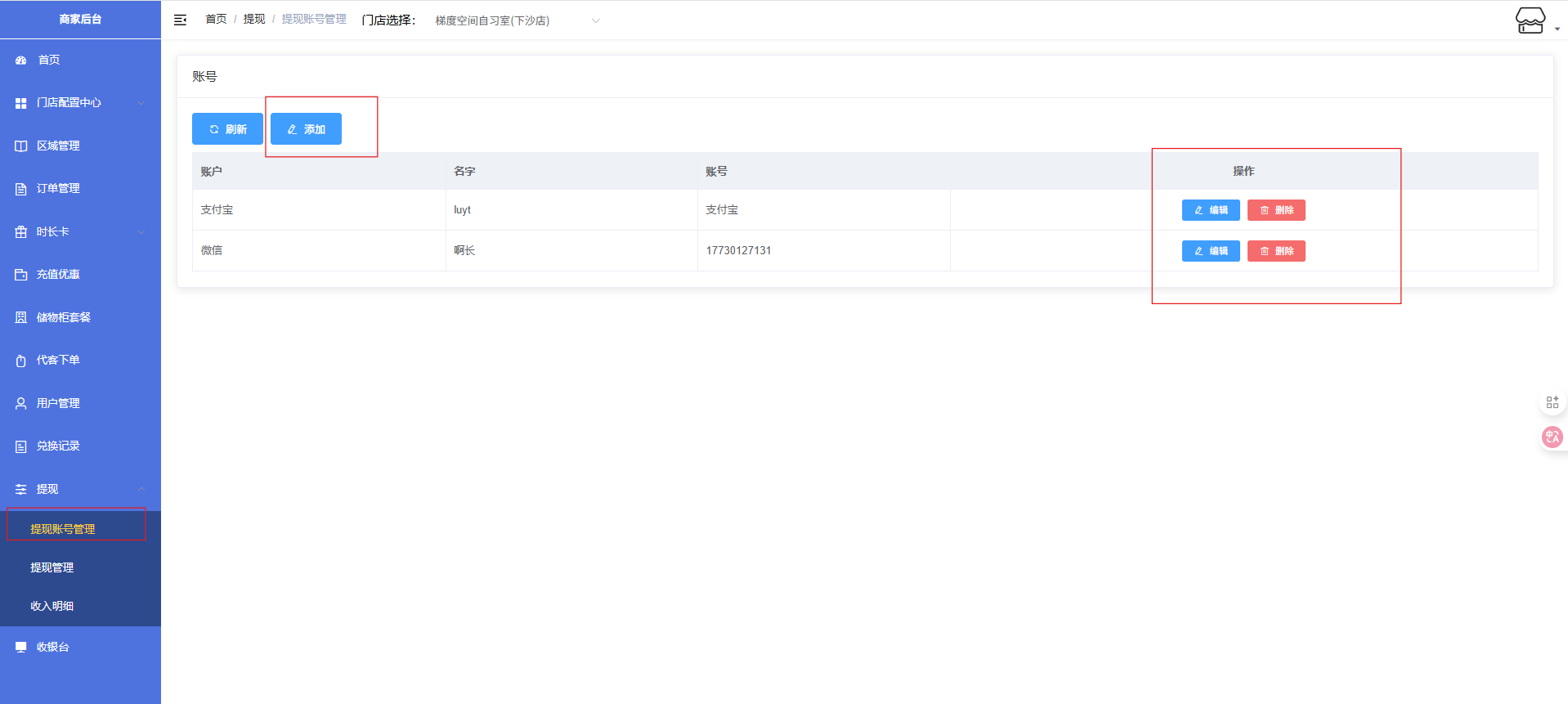Click the list icon next to 兑换记录

pyautogui.click(x=21, y=446)
